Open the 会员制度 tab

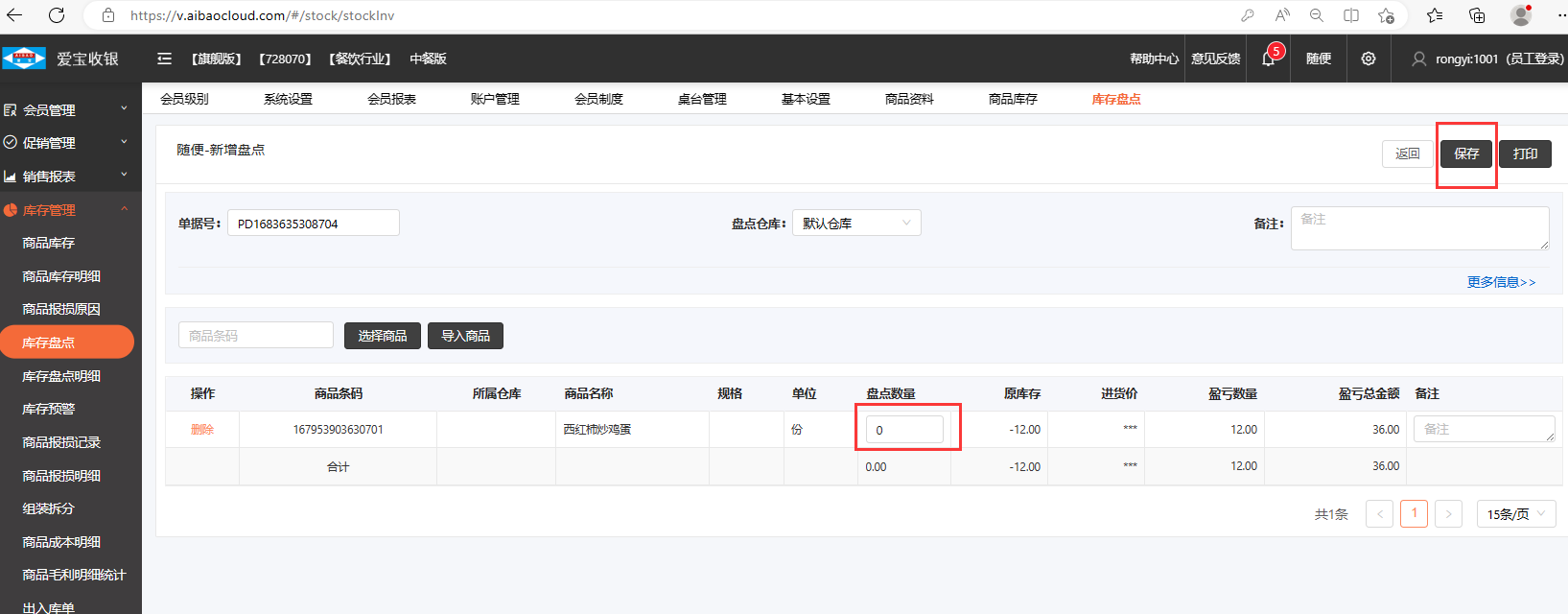(x=598, y=99)
